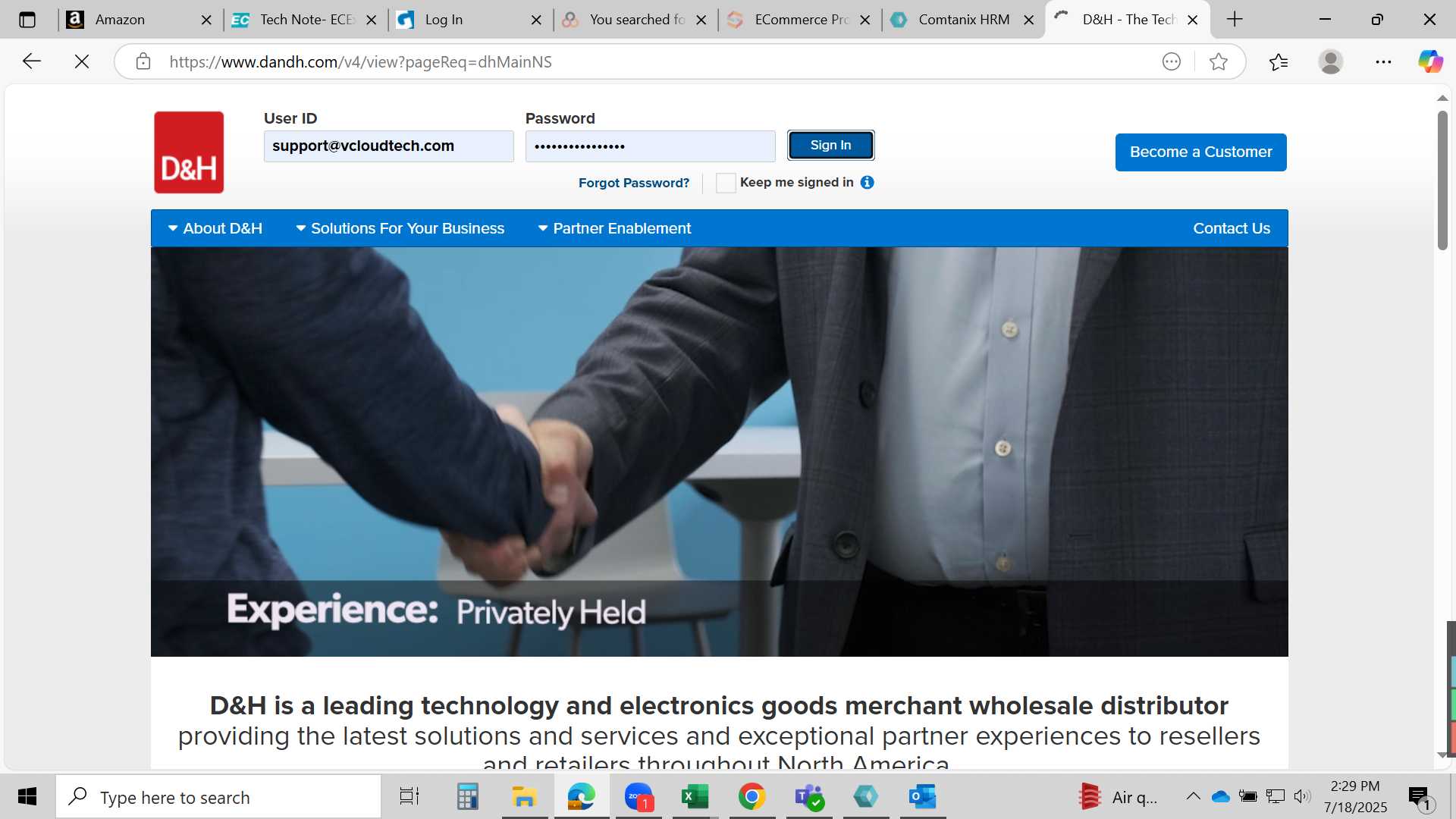Open the volume speaker tray icon
The image size is (1456, 819).
1302,796
